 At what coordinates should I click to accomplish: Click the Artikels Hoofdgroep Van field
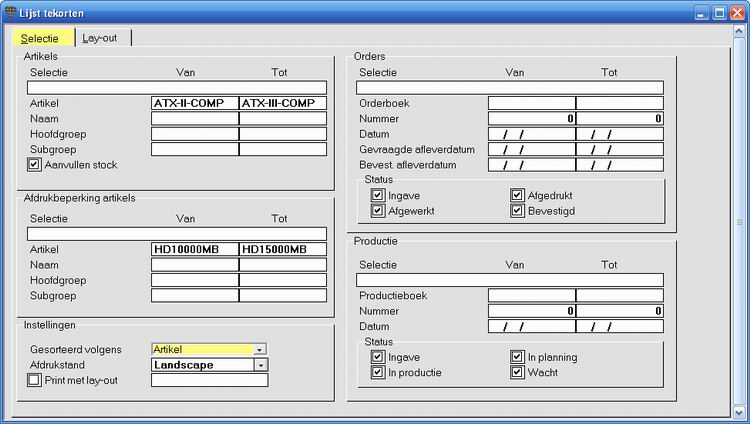click(x=195, y=134)
